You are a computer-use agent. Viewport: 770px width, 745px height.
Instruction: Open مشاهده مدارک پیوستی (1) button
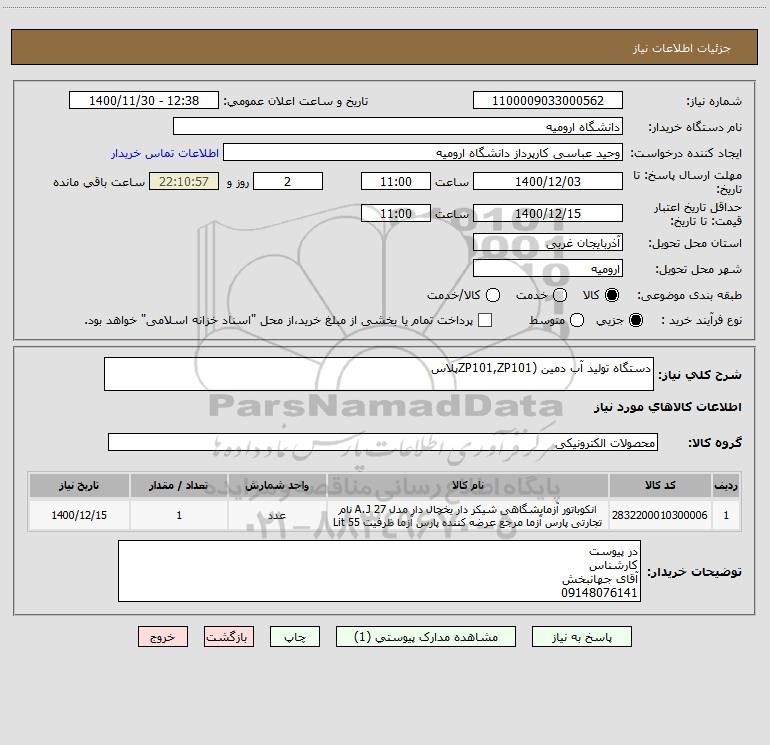[x=426, y=637]
